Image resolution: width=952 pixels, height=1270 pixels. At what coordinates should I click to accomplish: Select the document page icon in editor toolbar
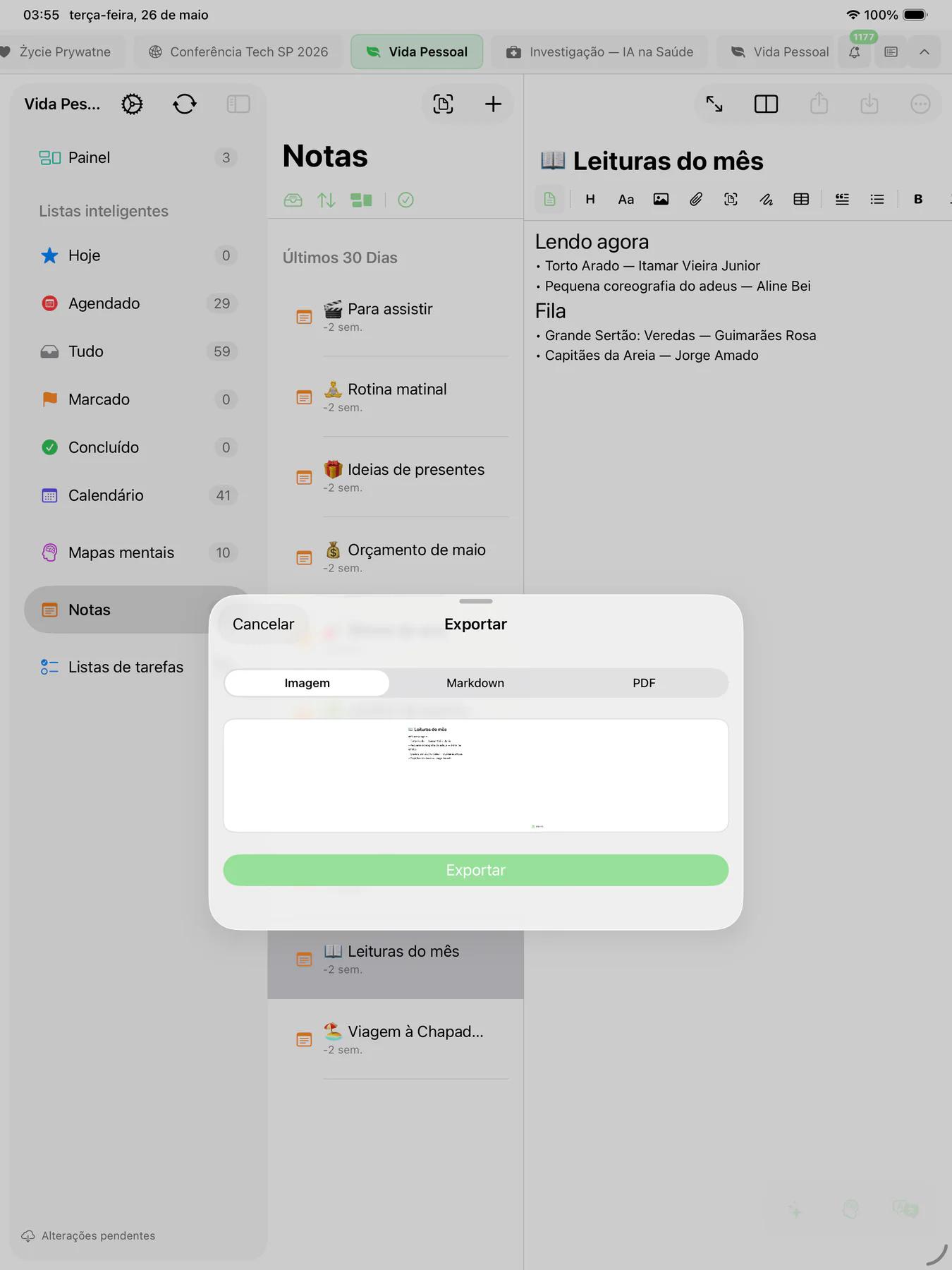pos(549,199)
